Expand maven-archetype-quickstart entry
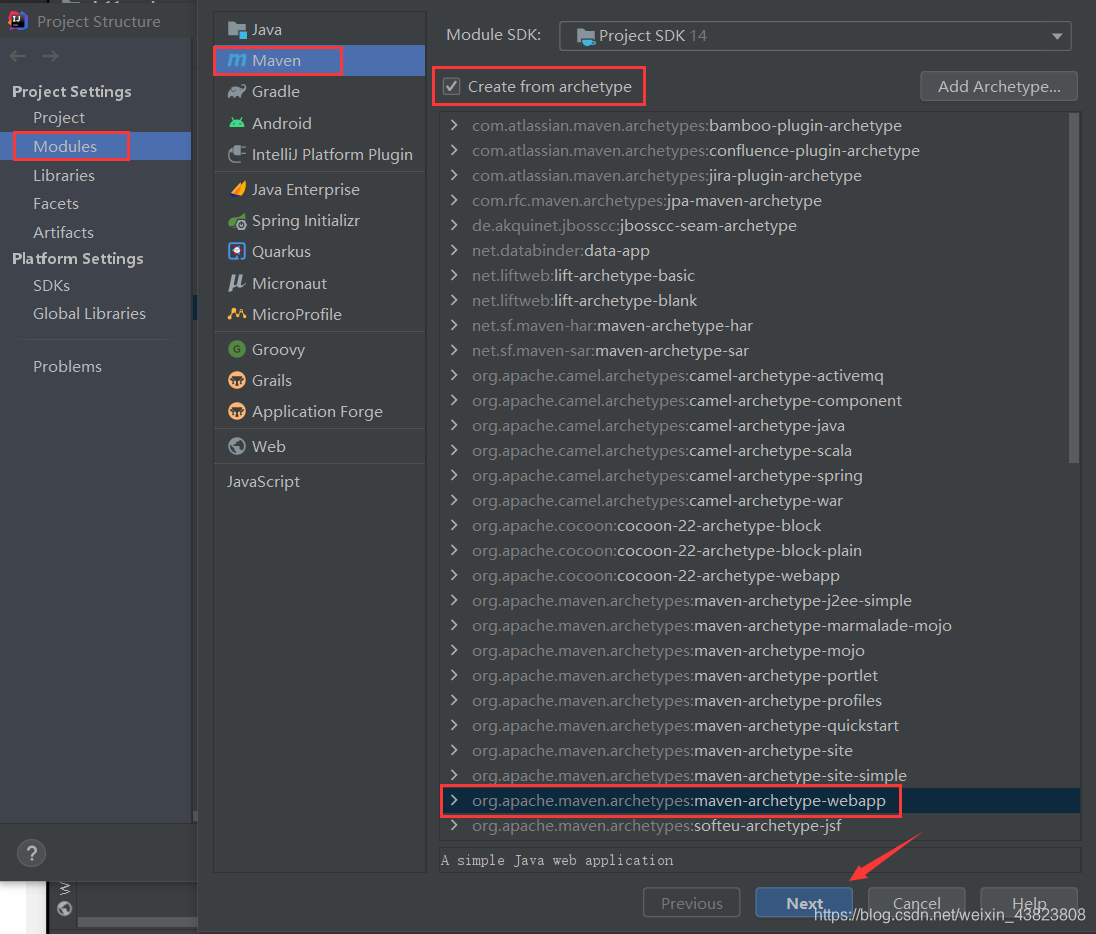 click(x=454, y=725)
